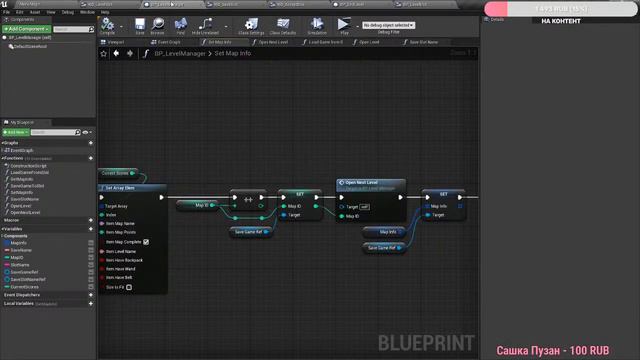Click the back navigation arrow in graph
This screenshot has height=360, width=640.
pos(116,53)
